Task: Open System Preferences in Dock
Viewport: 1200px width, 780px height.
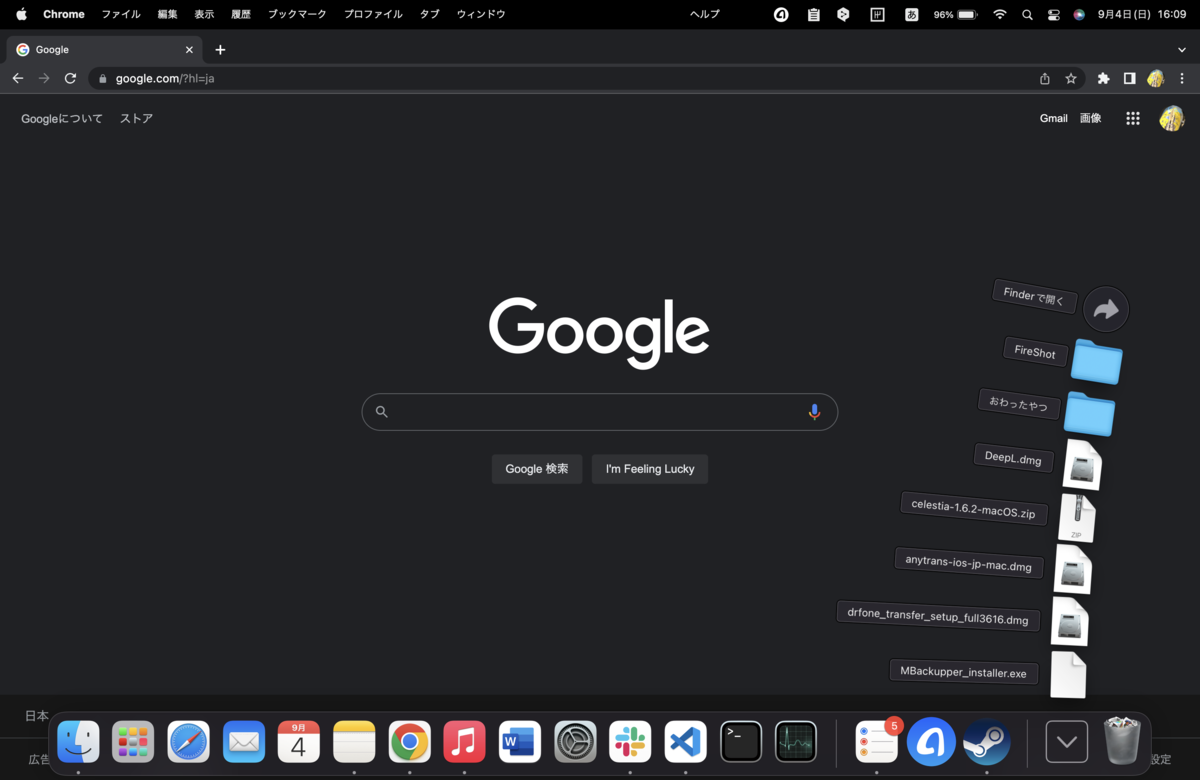Action: (575, 742)
